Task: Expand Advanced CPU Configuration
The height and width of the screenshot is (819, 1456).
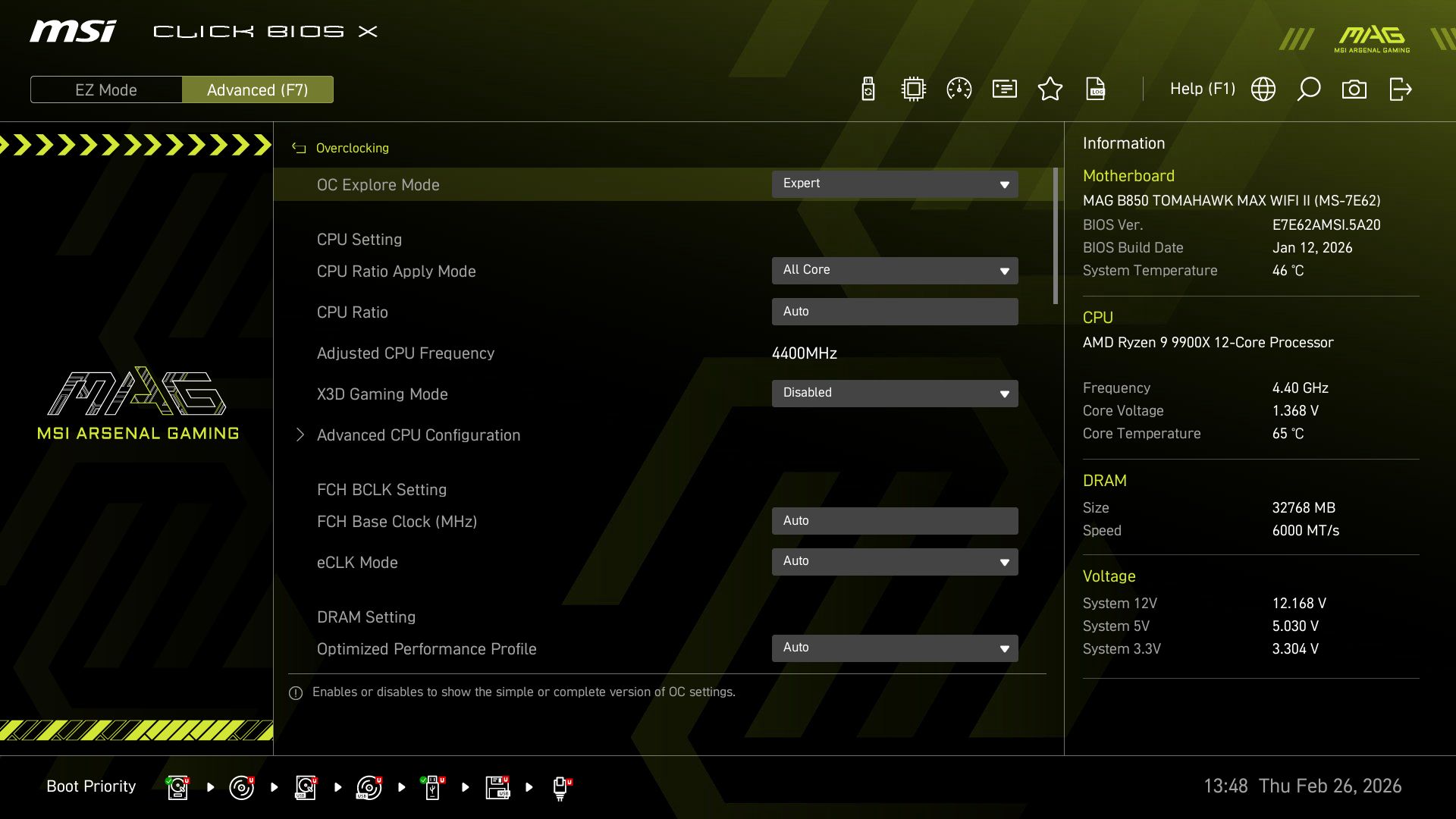Action: click(419, 435)
